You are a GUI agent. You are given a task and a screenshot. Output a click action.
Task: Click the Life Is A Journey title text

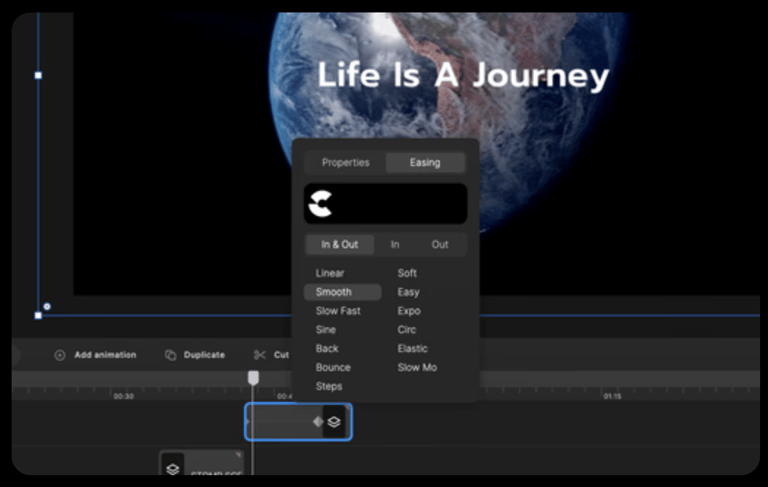click(x=463, y=76)
